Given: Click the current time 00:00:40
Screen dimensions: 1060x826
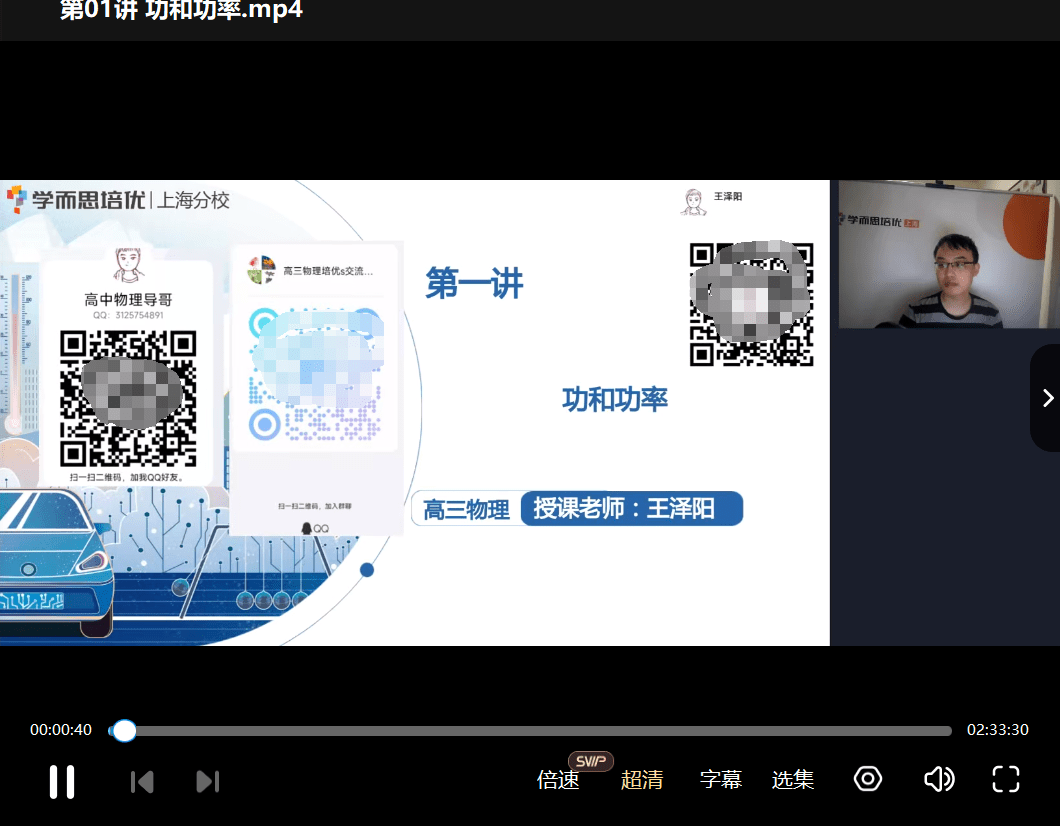Looking at the screenshot, I should coord(61,730).
